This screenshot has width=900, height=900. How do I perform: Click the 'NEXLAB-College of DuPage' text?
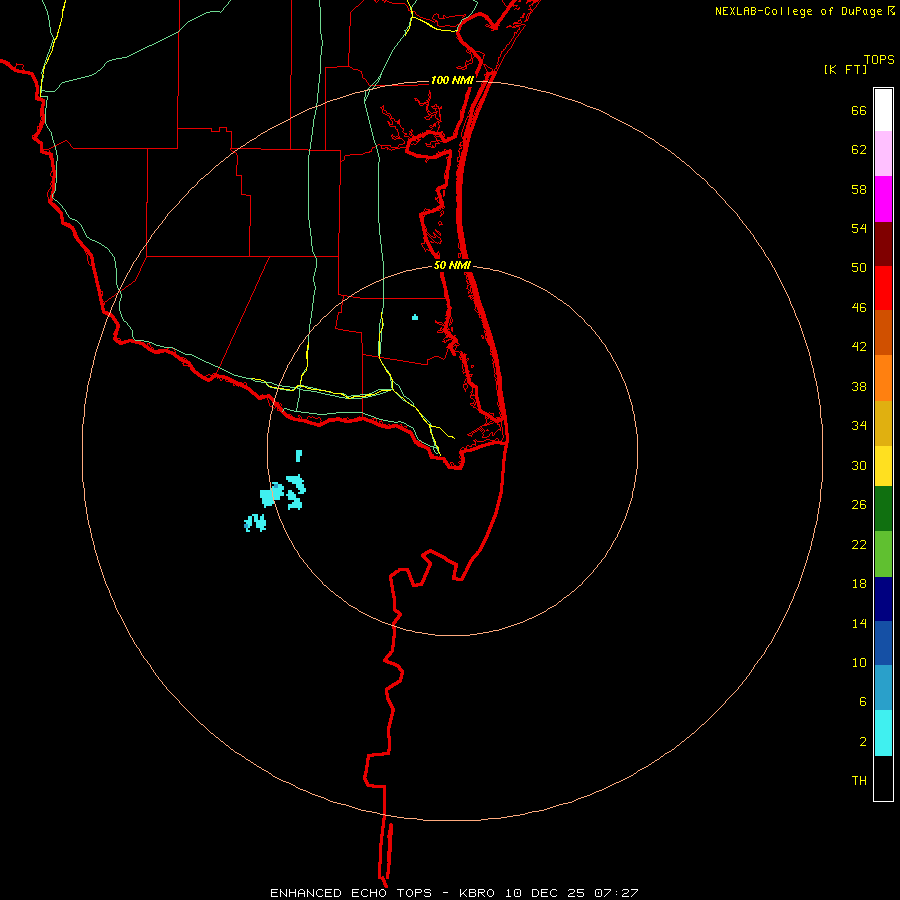click(x=798, y=11)
